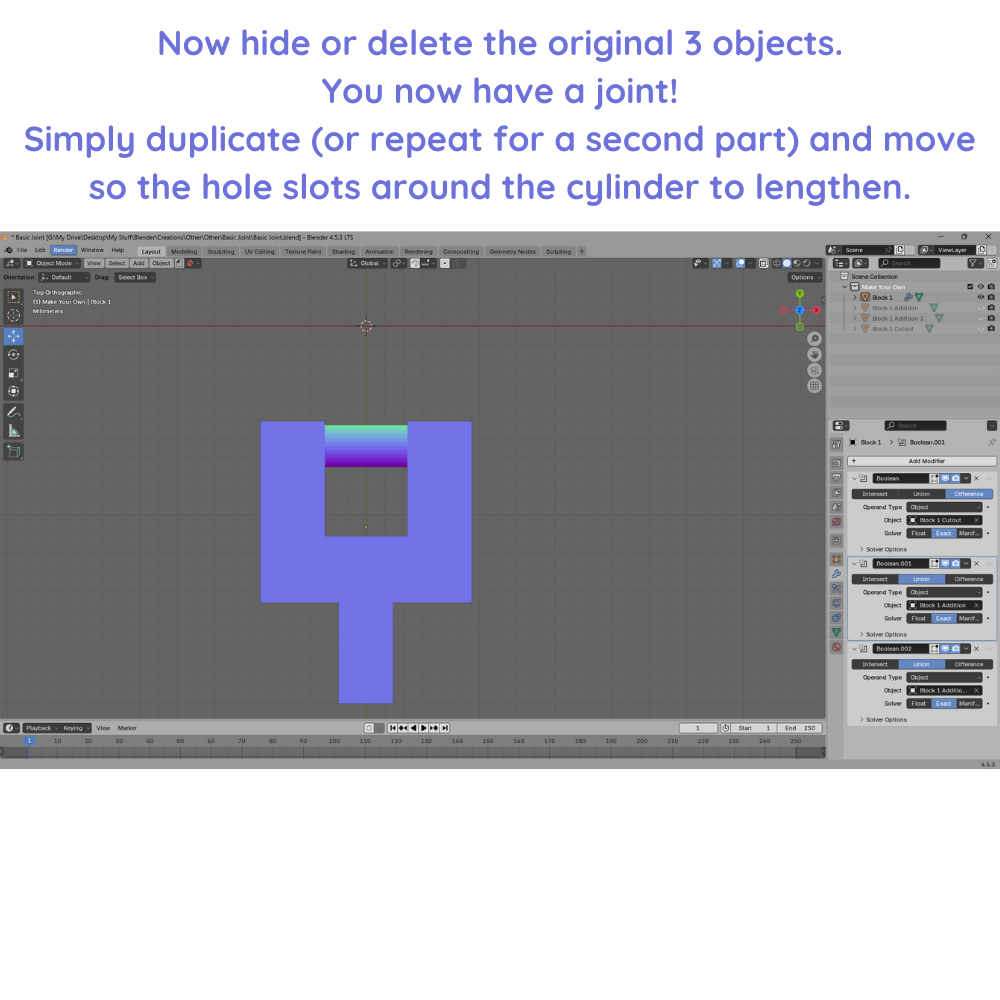Open the Physics properties tab
The image size is (1000, 1000).
(836, 603)
